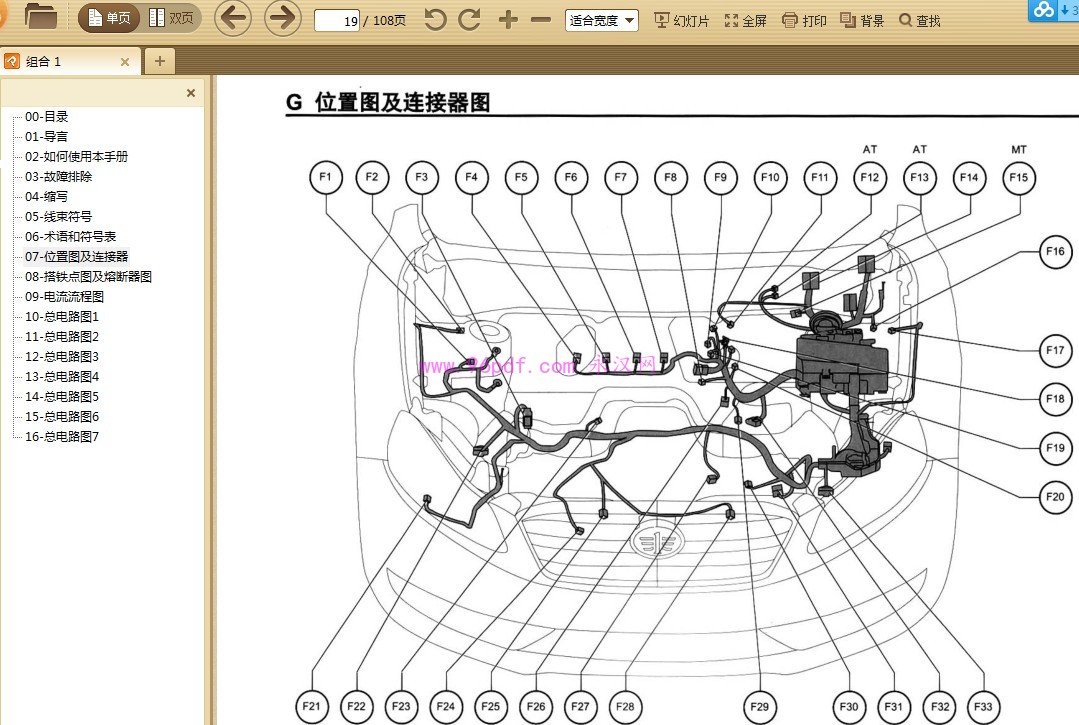Click connector label F20 in diagram
This screenshot has width=1079, height=725.
1055,497
